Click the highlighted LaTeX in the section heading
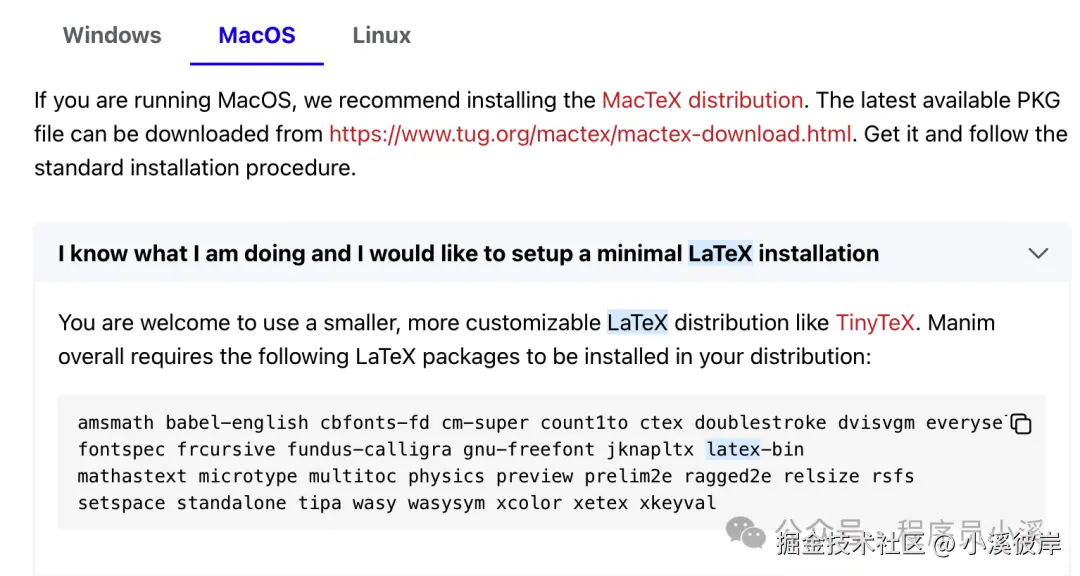Image resolution: width=1080 pixels, height=576 pixels. pyautogui.click(x=720, y=254)
